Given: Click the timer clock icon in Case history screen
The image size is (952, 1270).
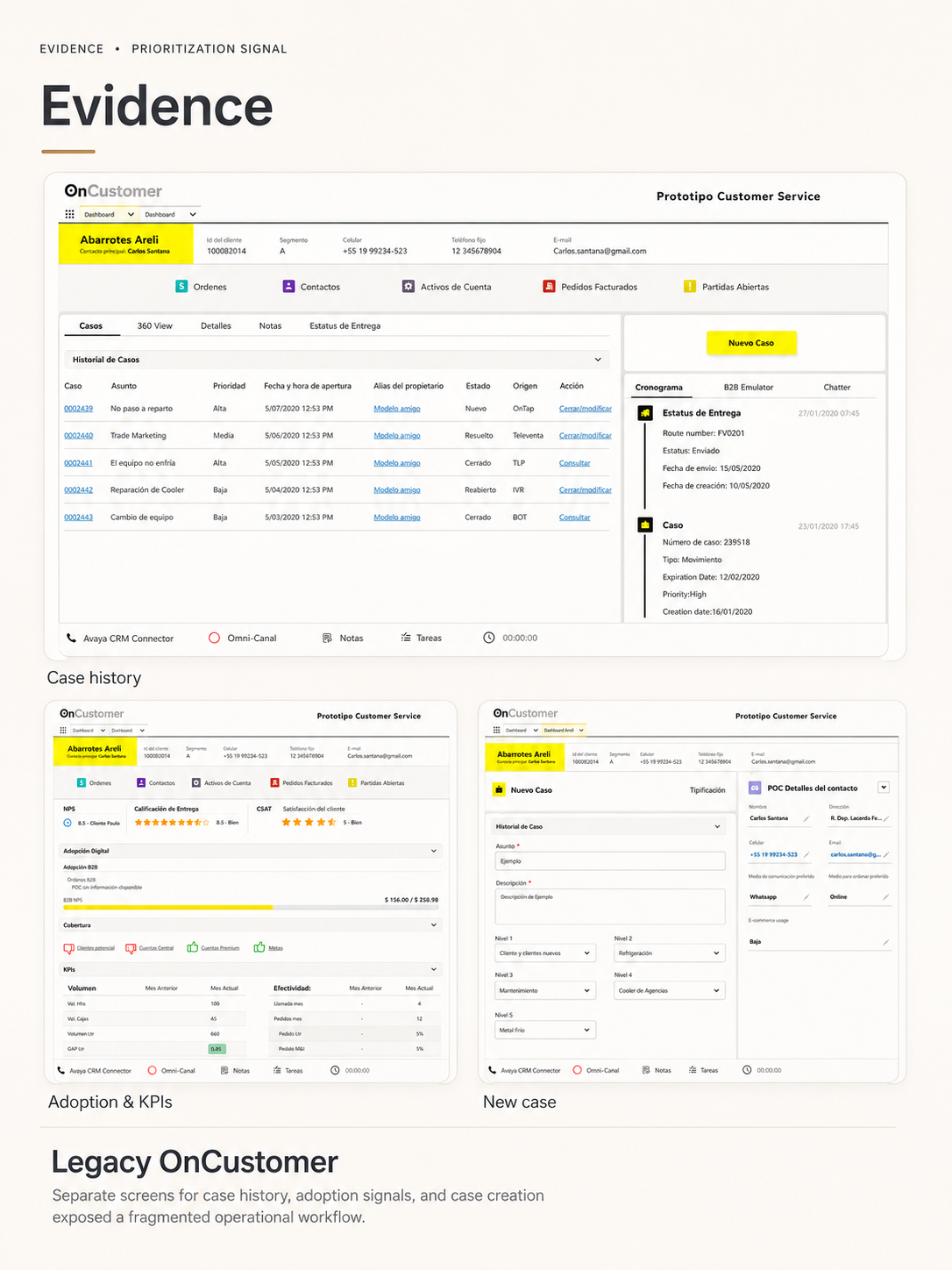Looking at the screenshot, I should 489,638.
